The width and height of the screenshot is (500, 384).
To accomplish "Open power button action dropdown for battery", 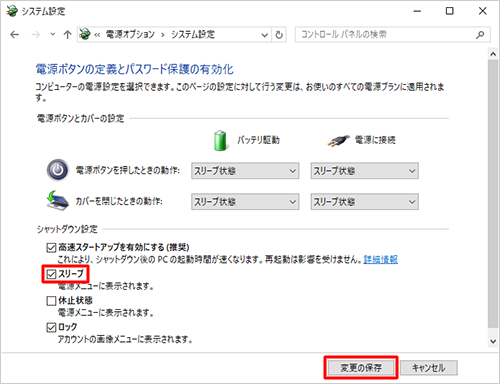I will pyautogui.click(x=245, y=171).
